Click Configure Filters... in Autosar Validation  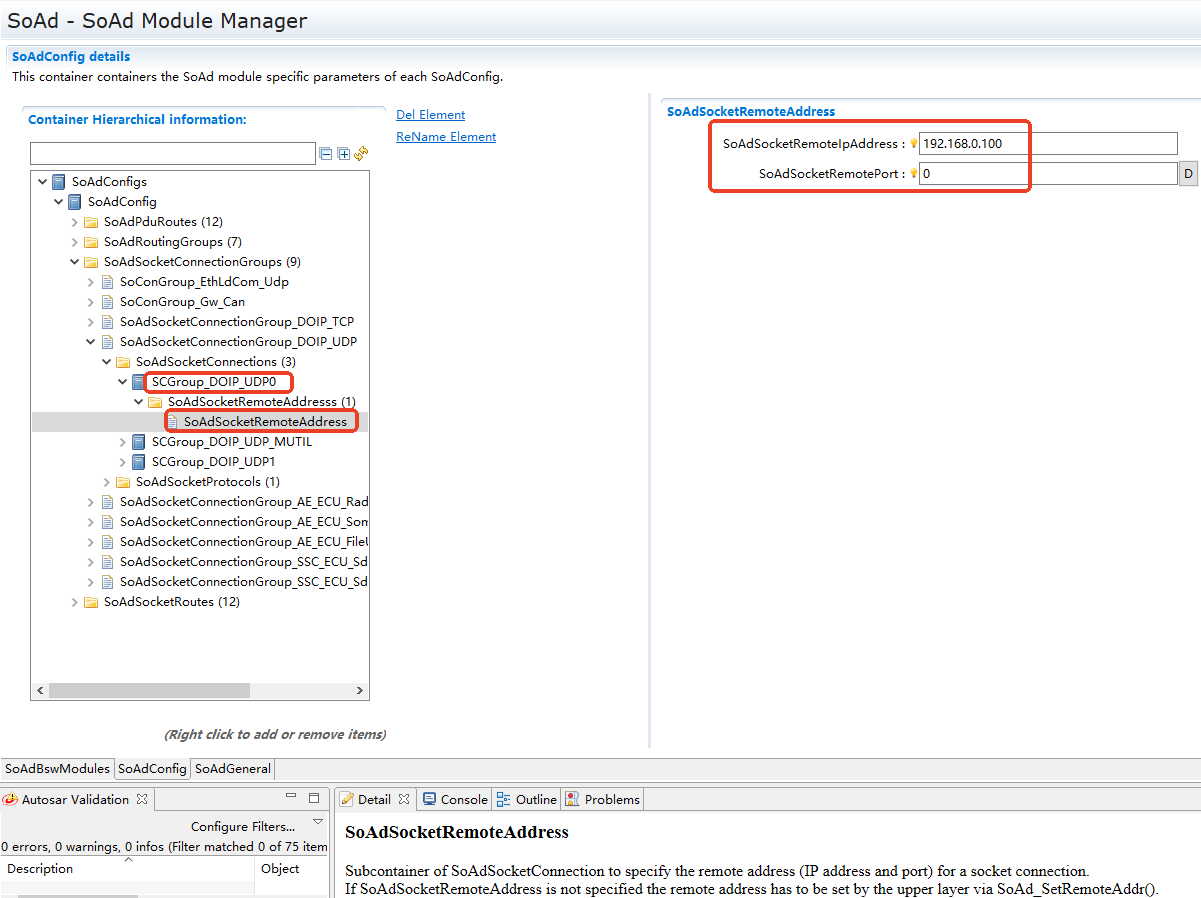[x=243, y=827]
